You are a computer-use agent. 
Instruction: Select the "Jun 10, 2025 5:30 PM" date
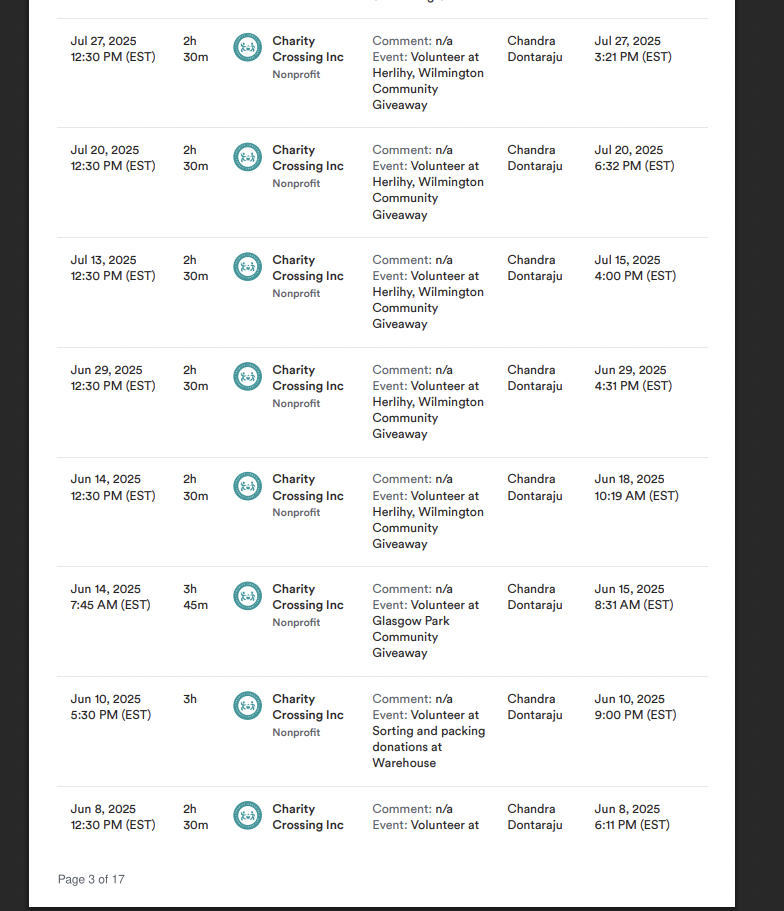point(110,707)
